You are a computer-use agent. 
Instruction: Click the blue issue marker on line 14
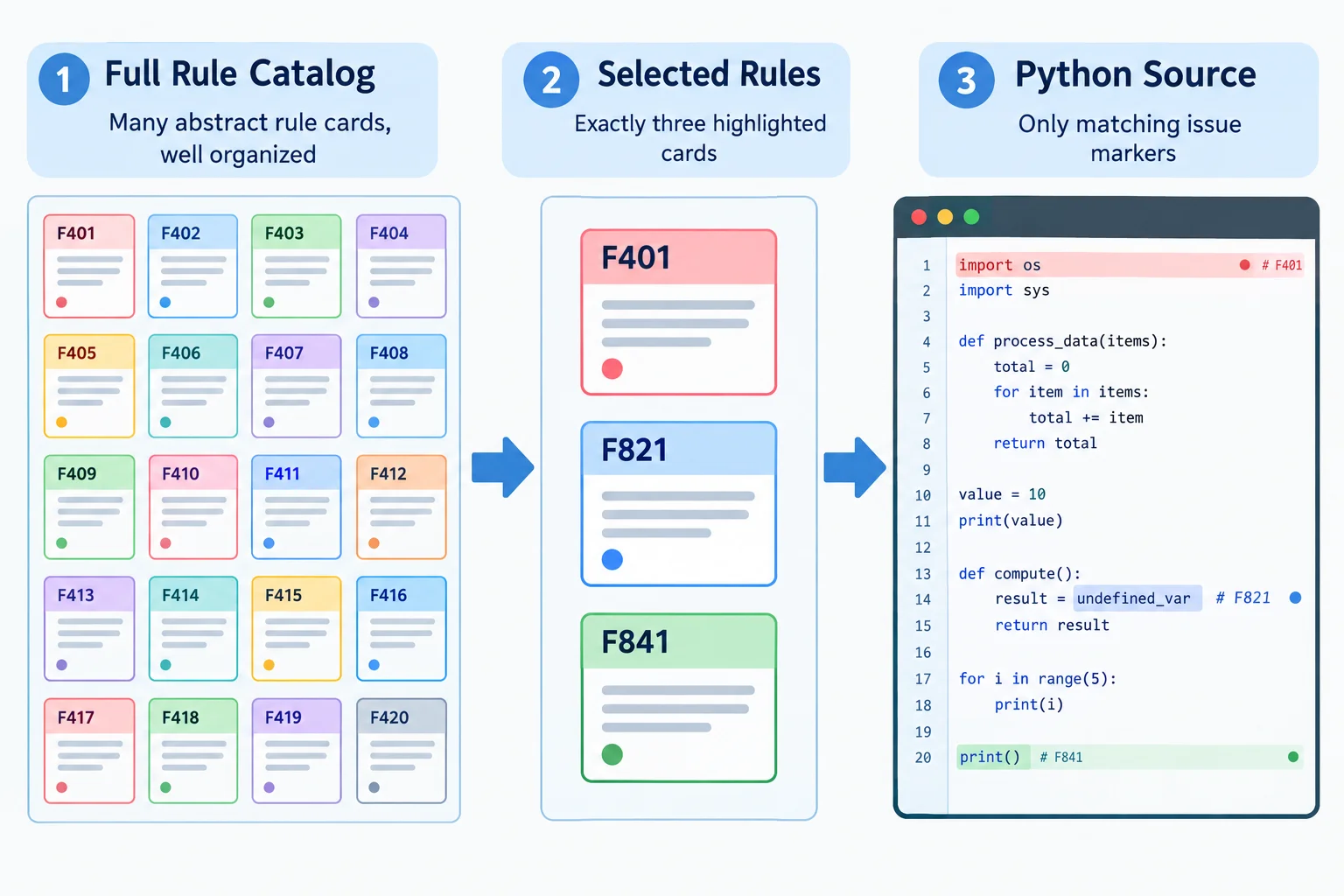(1296, 598)
